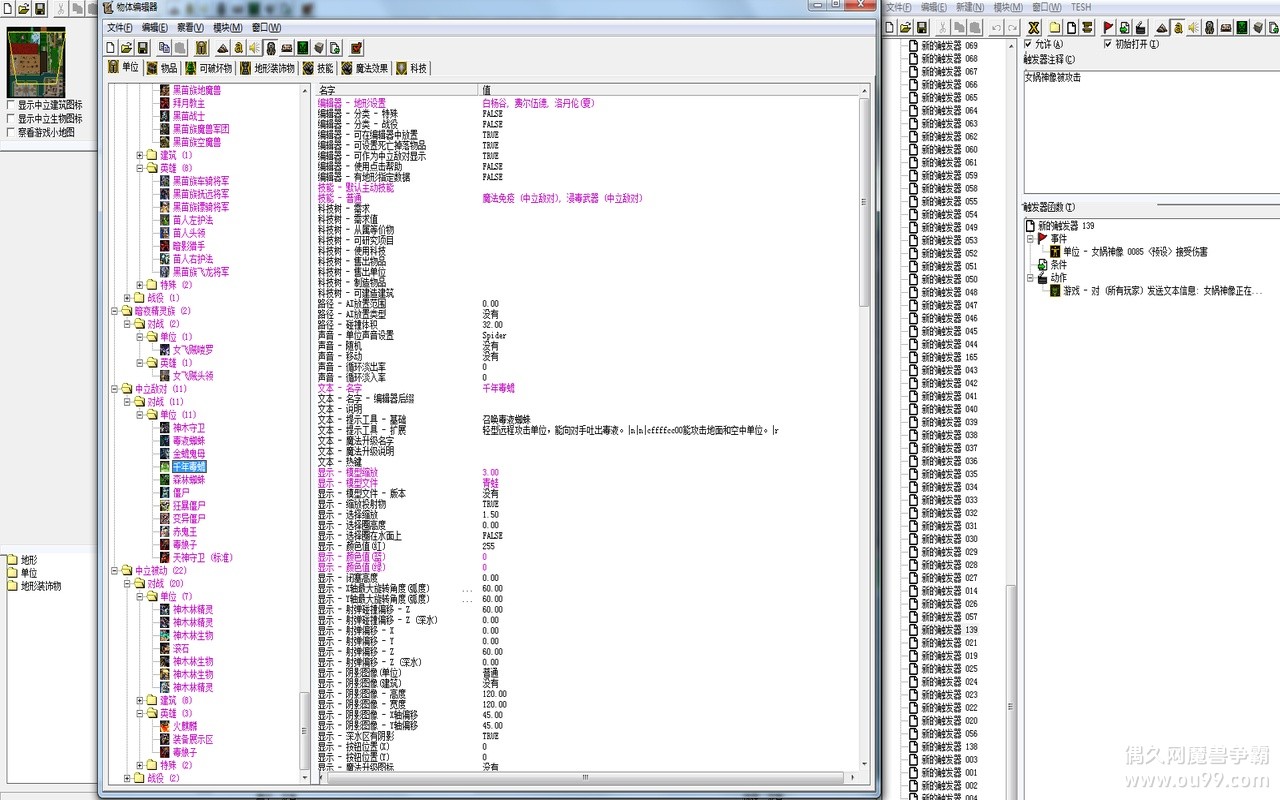The width and height of the screenshot is (1280, 800).
Task: Select 显示 - 模型缩放 property row
Action: coord(590,473)
